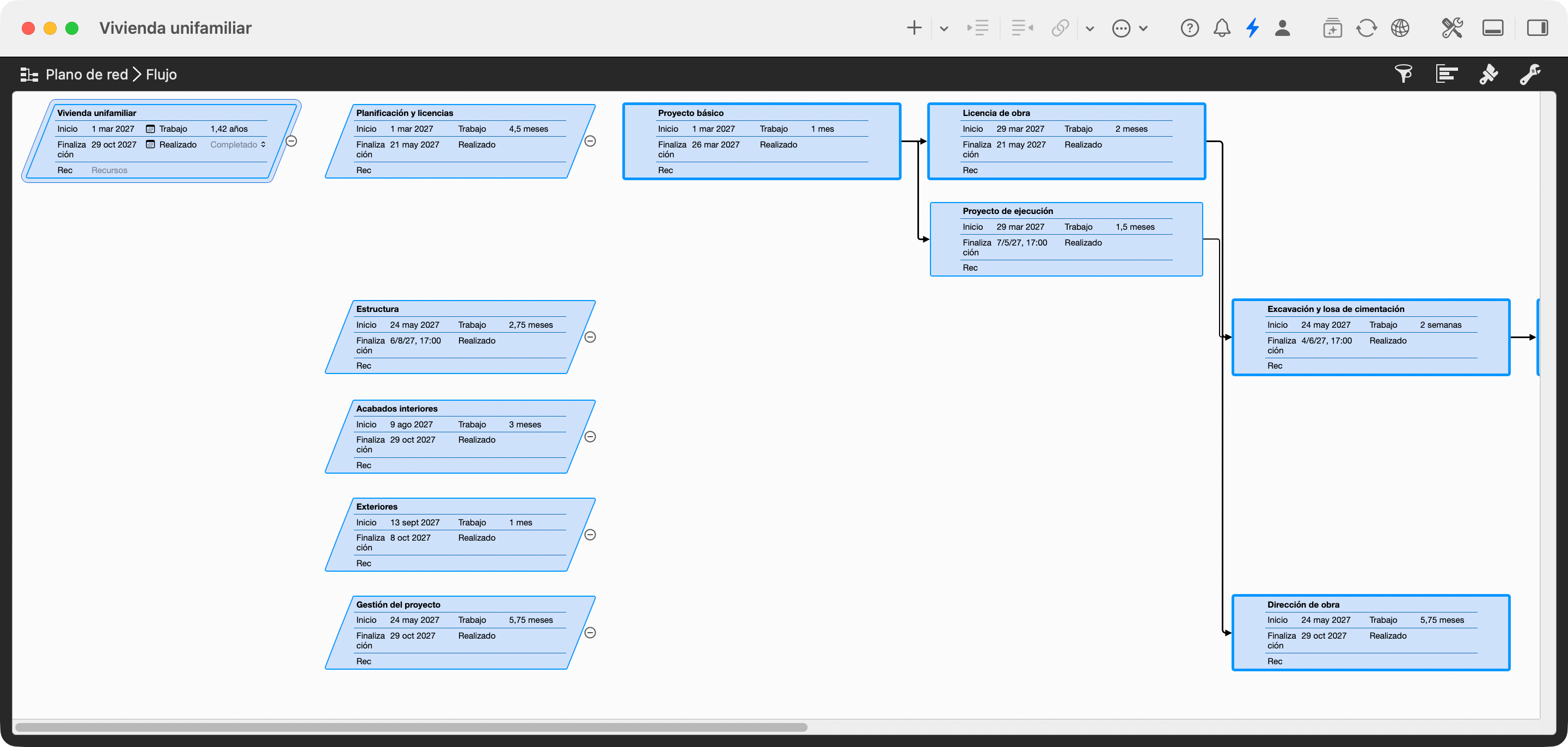
Task: Open the filter funnel icon
Action: [1404, 74]
